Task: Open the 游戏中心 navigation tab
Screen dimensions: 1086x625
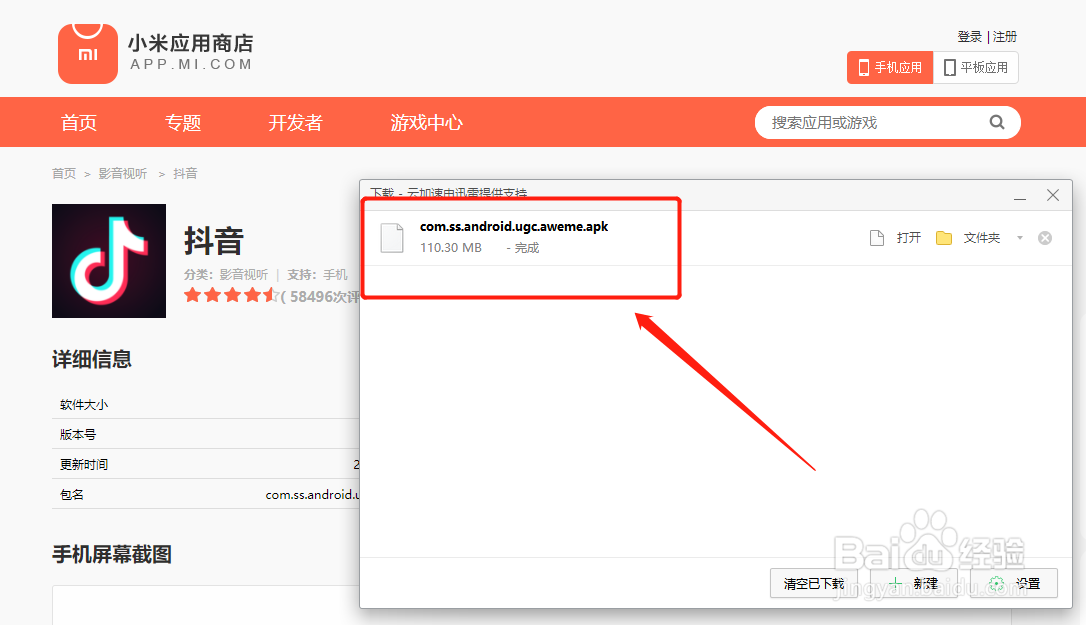Action: coord(426,123)
